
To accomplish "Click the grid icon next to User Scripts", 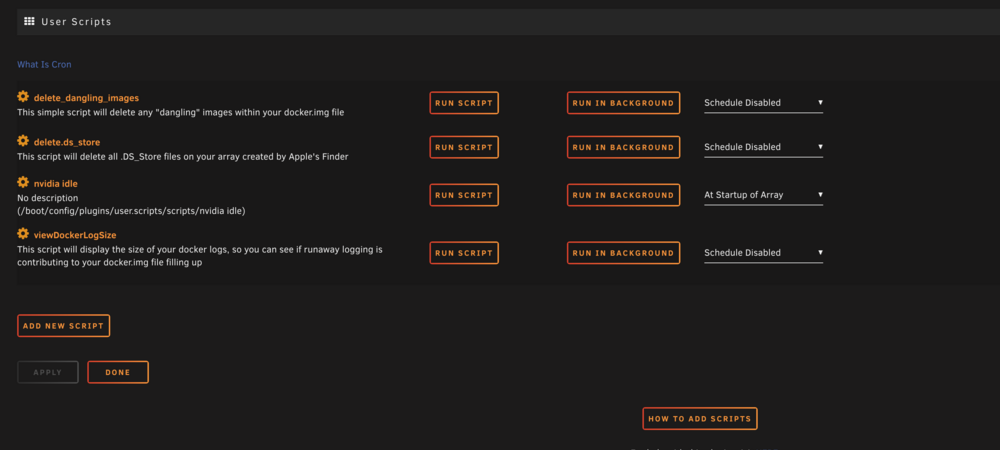I will pyautogui.click(x=29, y=22).
